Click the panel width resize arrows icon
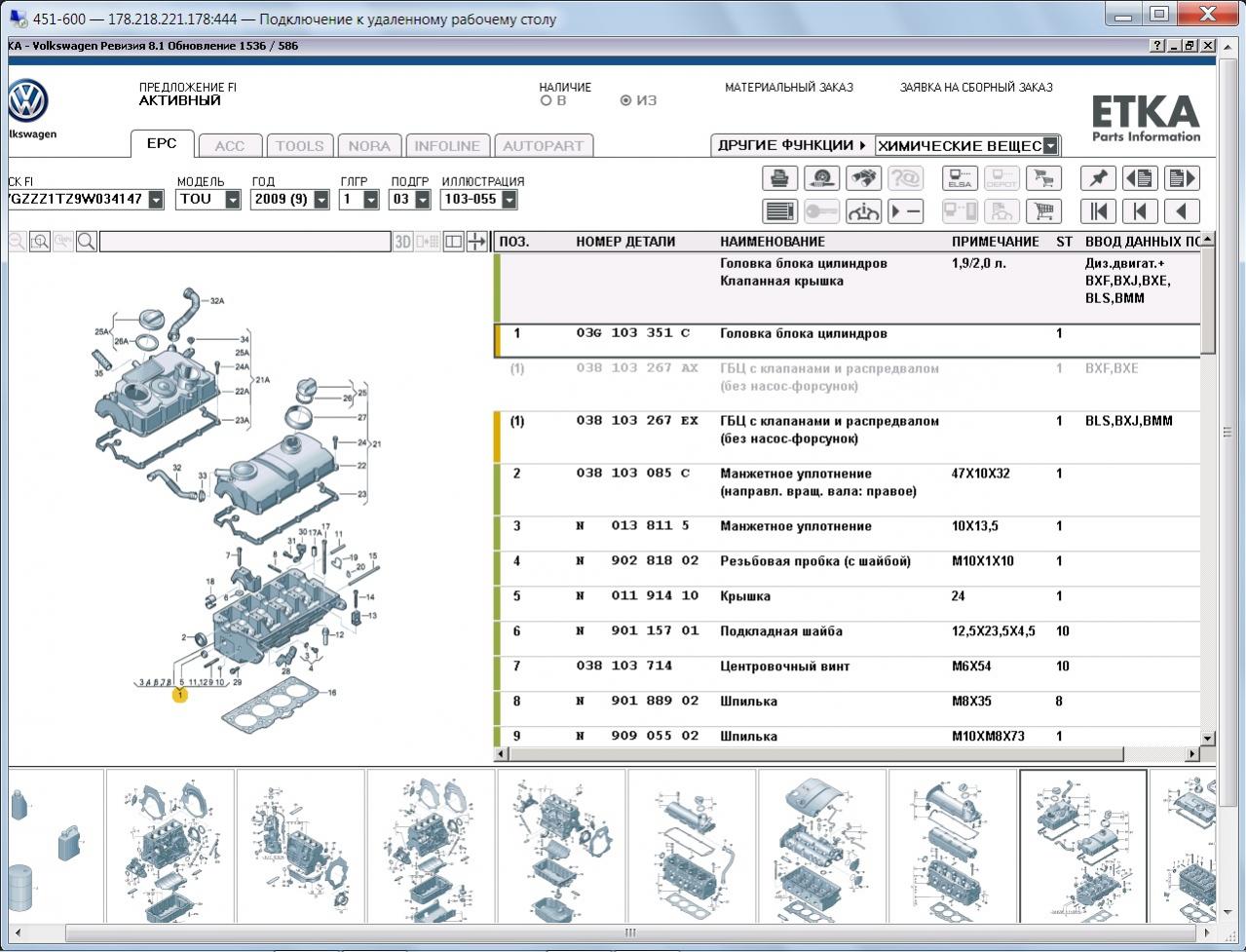 477,242
